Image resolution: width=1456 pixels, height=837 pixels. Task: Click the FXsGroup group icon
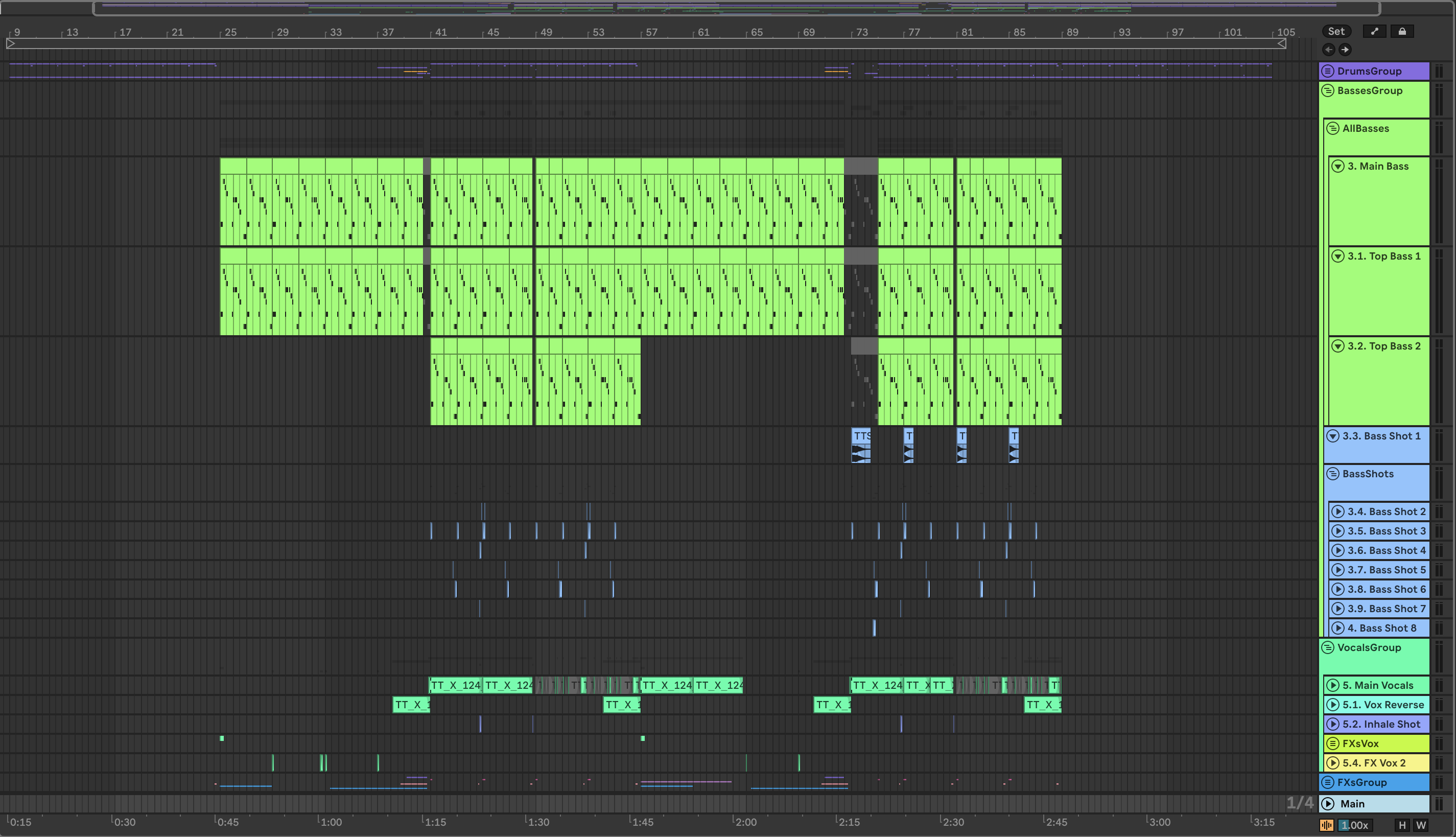(x=1328, y=782)
